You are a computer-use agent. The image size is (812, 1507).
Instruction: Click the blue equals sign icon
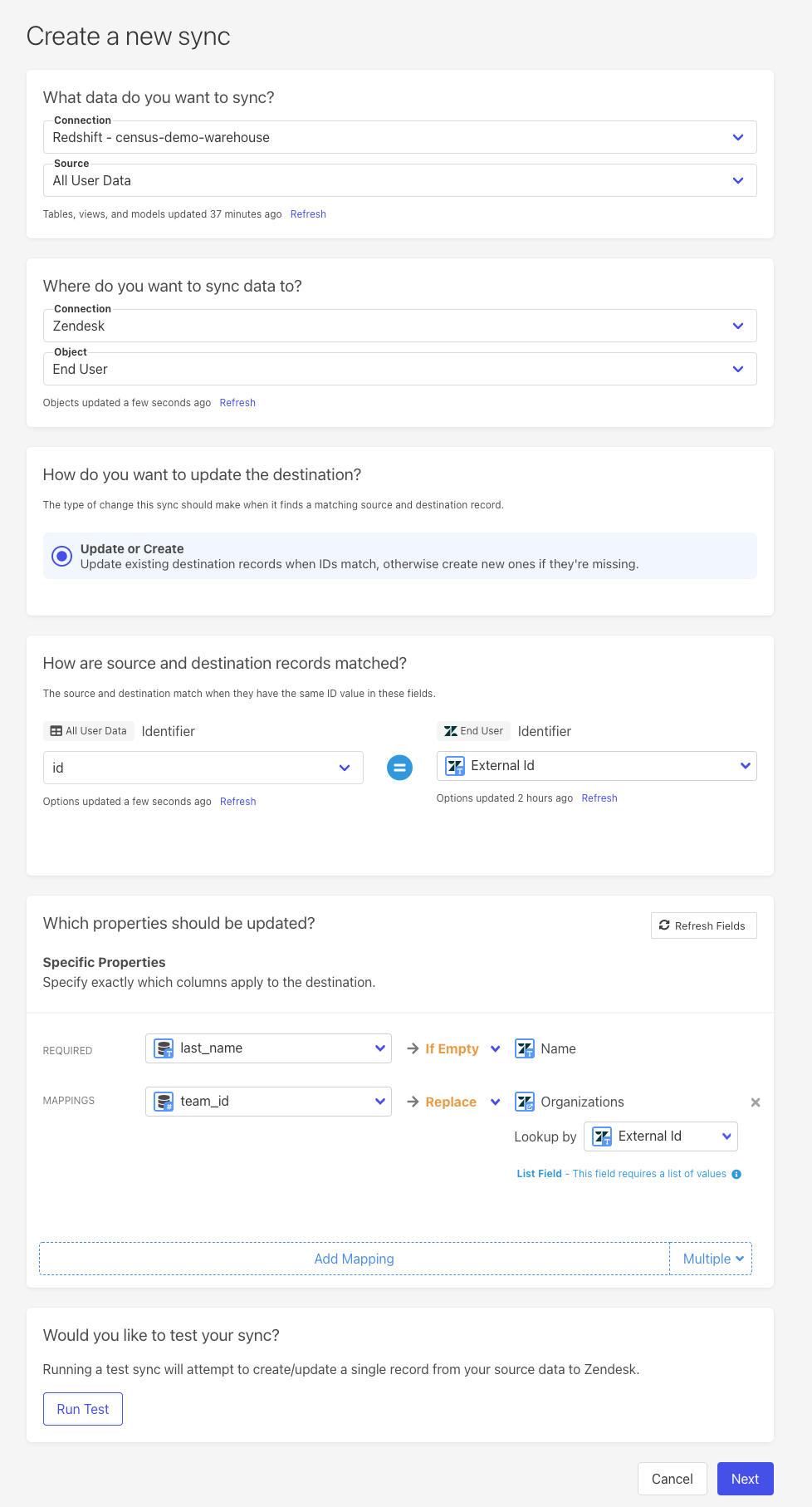coord(399,768)
